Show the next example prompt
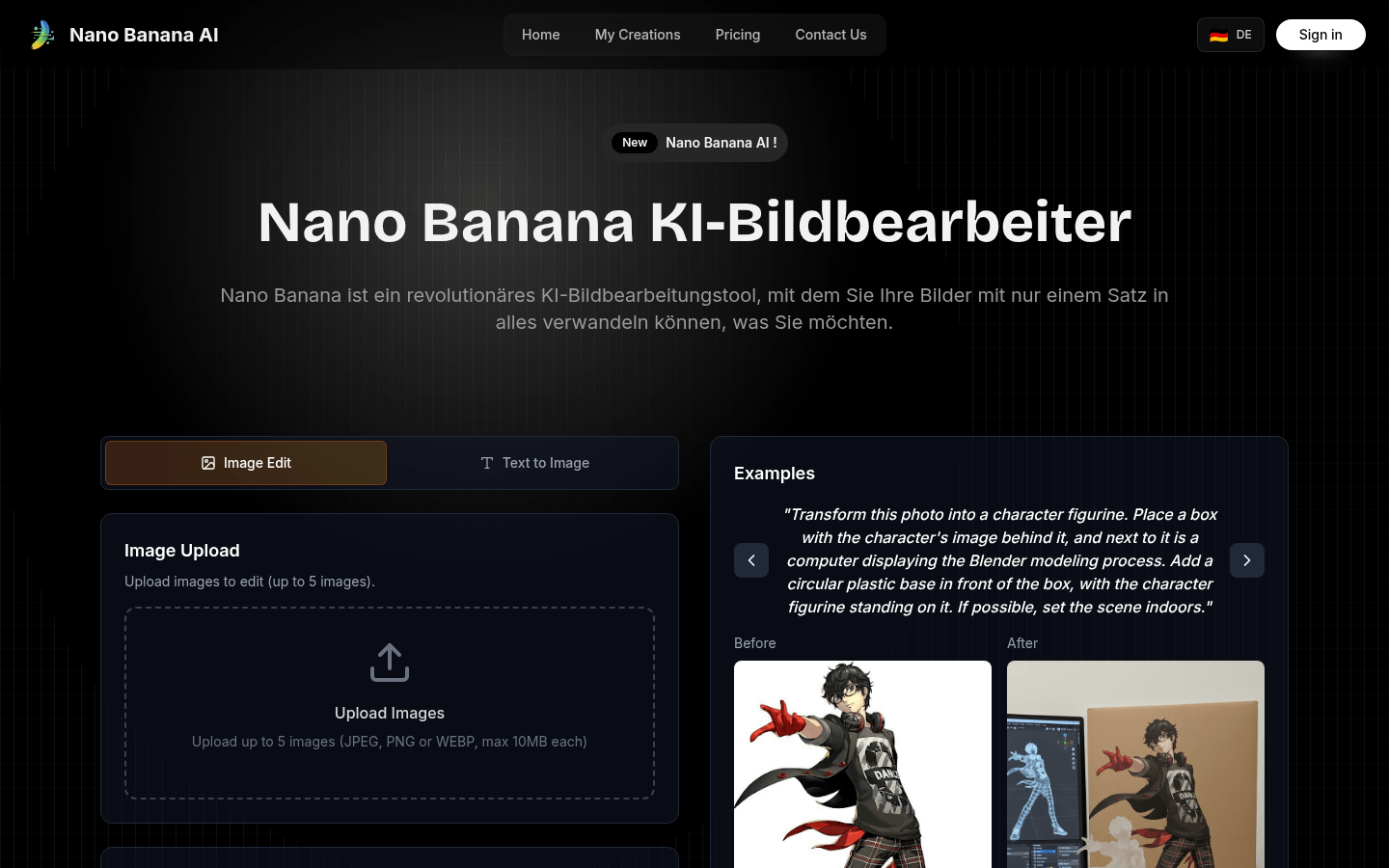1389x868 pixels. pos(1247,560)
